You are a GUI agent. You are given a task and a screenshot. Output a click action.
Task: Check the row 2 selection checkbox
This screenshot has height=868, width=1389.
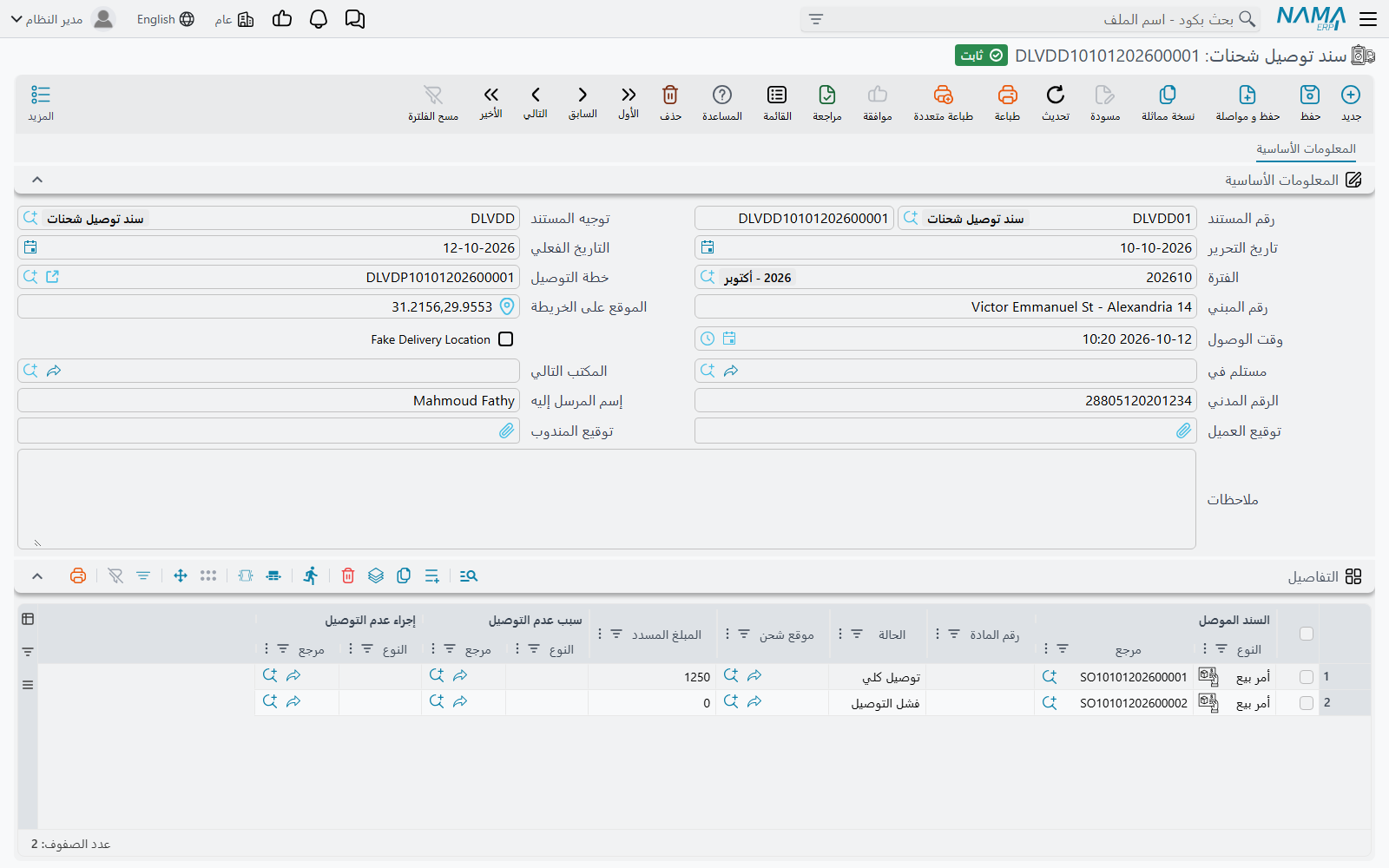click(x=1307, y=703)
